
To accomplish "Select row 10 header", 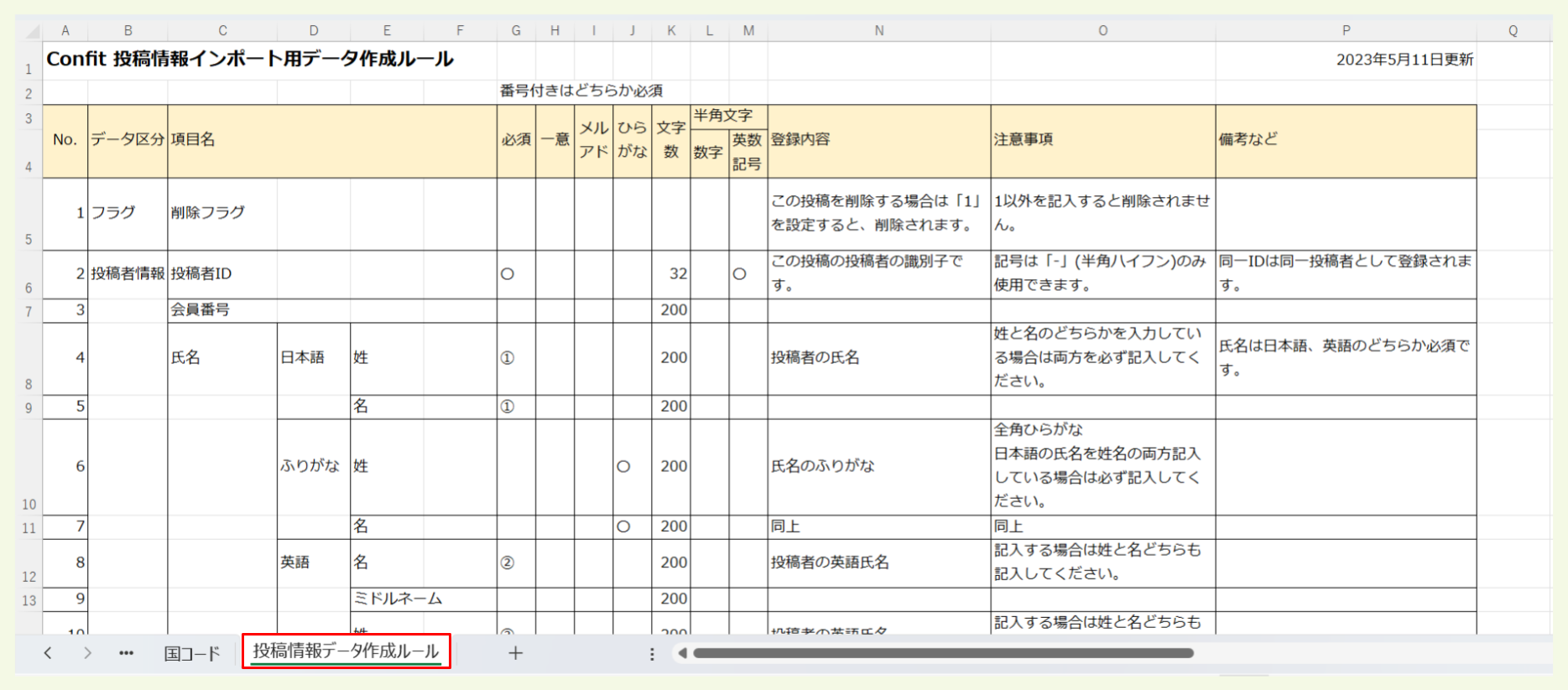I will 29,467.
